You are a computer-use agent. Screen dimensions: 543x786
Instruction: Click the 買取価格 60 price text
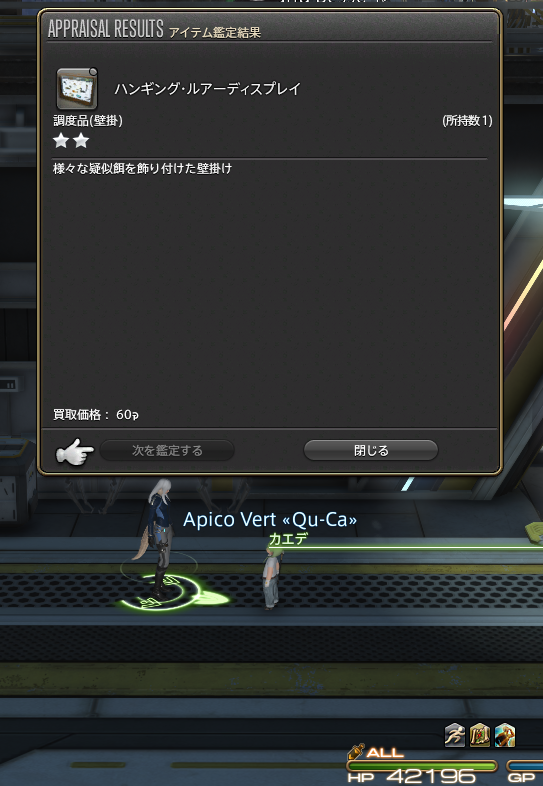[x=96, y=415]
